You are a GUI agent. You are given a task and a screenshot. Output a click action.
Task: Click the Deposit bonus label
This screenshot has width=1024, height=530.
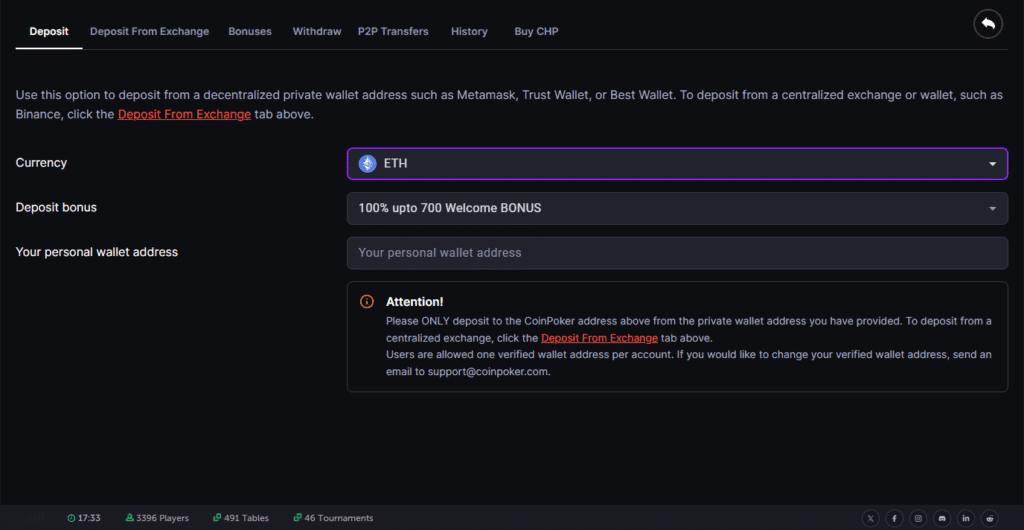pyautogui.click(x=56, y=207)
